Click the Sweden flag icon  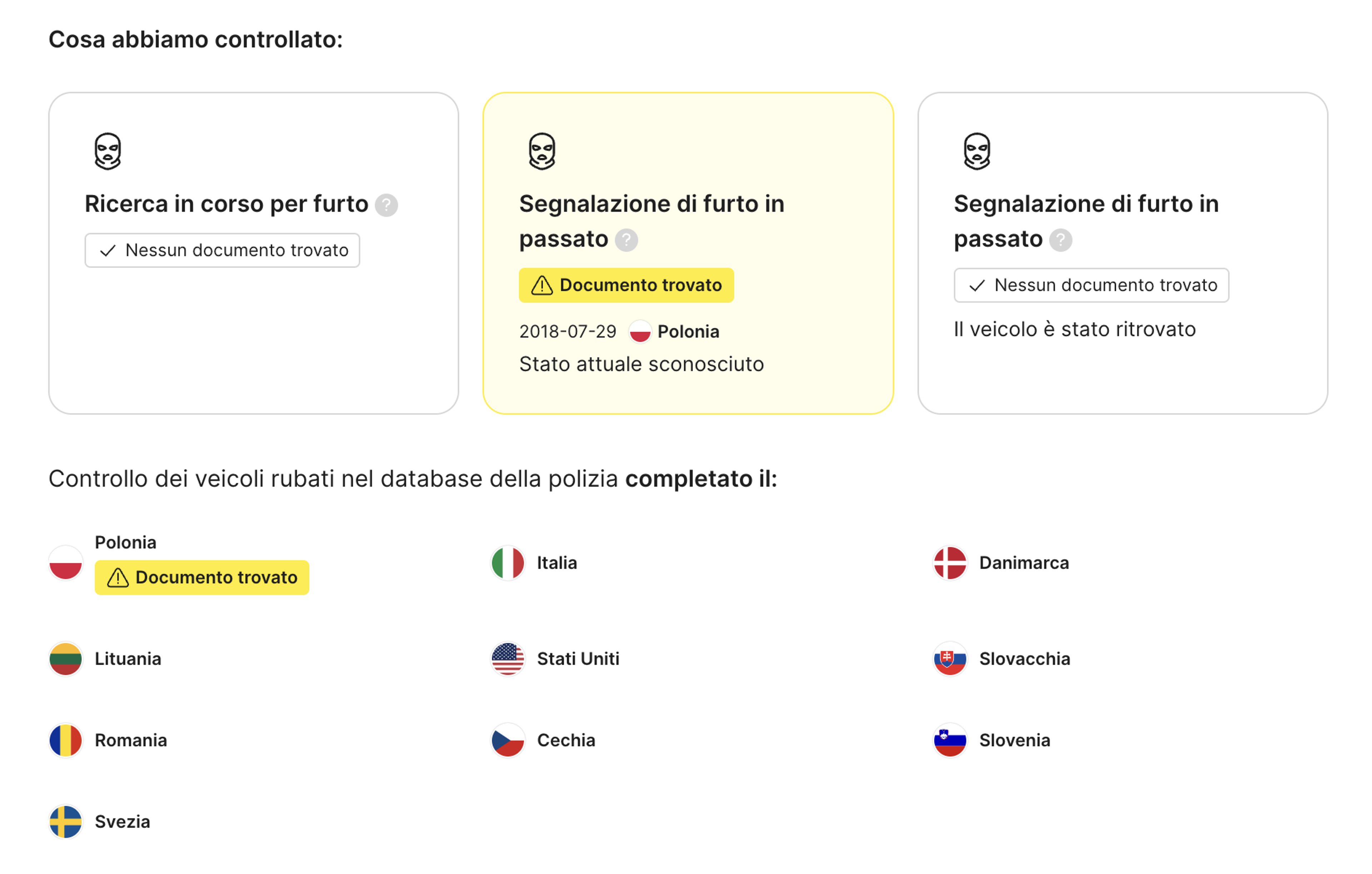pyautogui.click(x=65, y=822)
